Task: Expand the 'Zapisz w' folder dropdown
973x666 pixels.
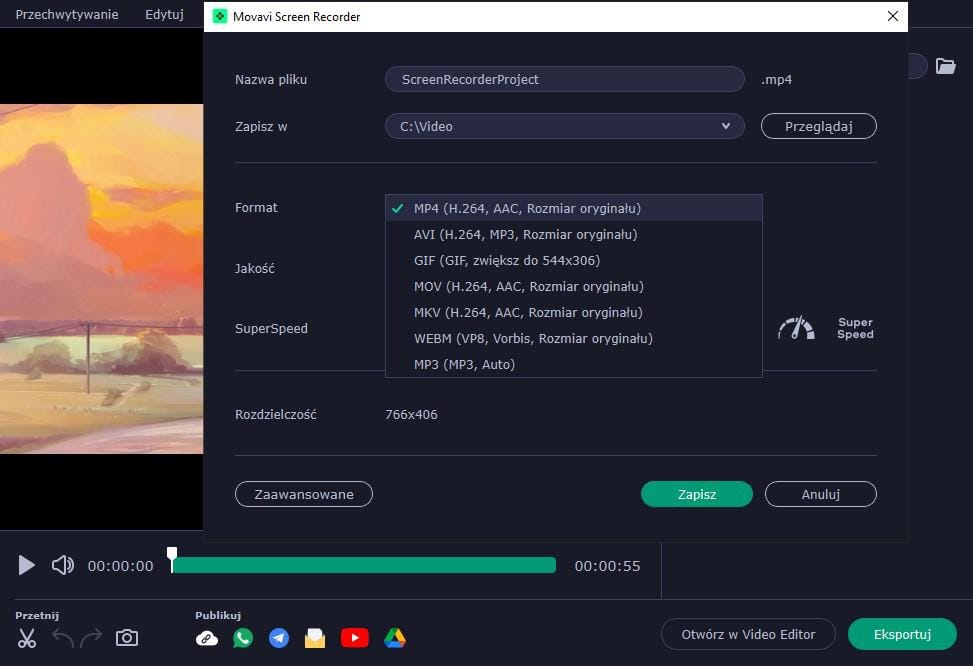Action: 726,126
